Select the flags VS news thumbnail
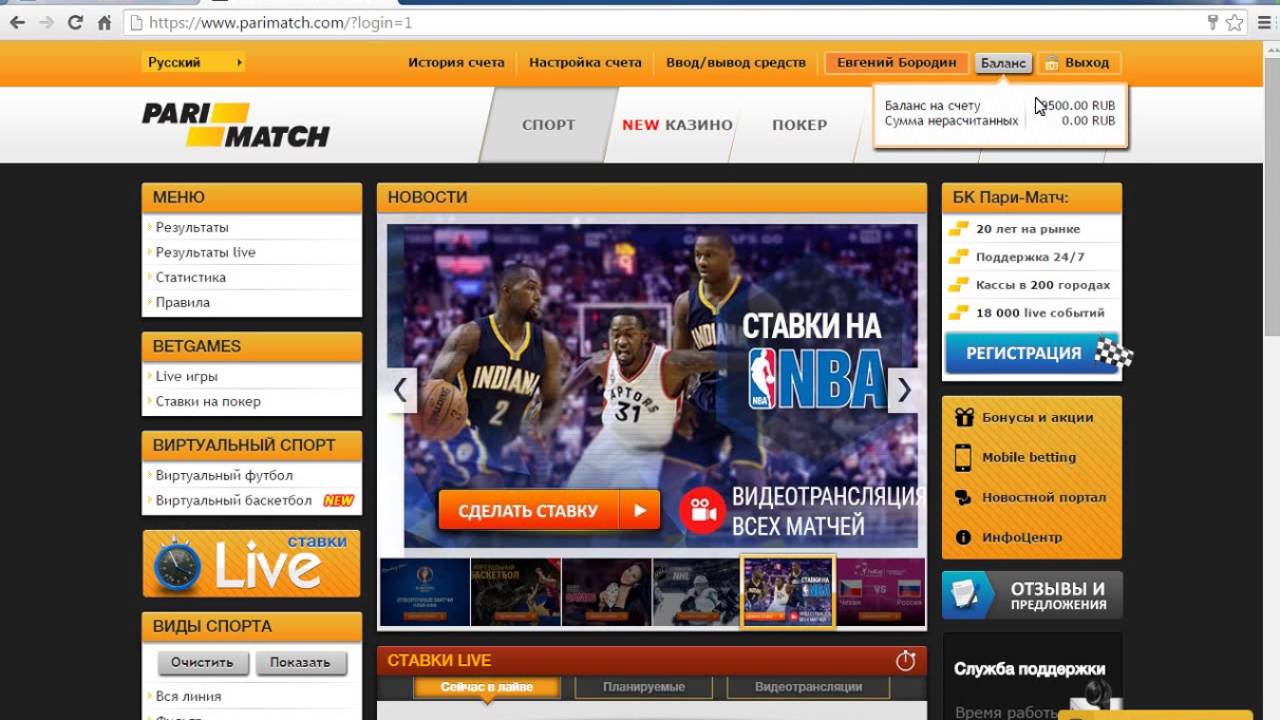Viewport: 1280px width, 720px height. click(881, 592)
